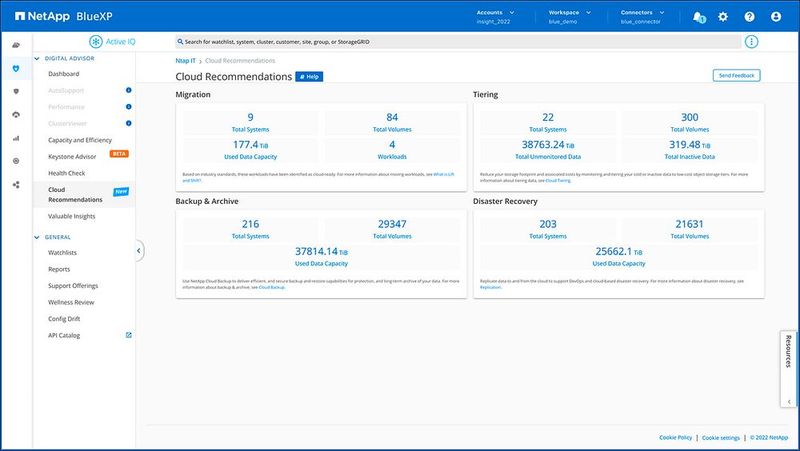Screen dimensions: 800x451
Task: Open Keystone Advisor
Action: coord(72,157)
